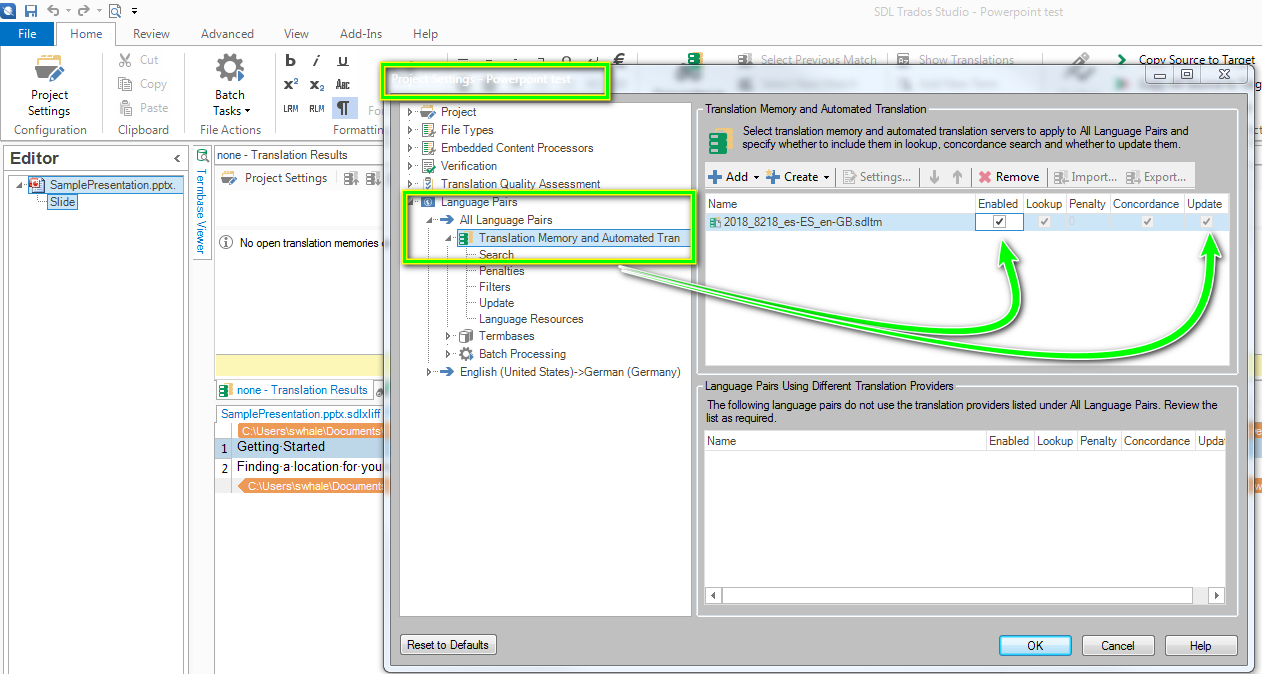Image resolution: width=1262 pixels, height=674 pixels.
Task: Toggle Enabled checkbox for 2018_8218_es-ES_en-GB.sdltm
Action: [x=999, y=222]
